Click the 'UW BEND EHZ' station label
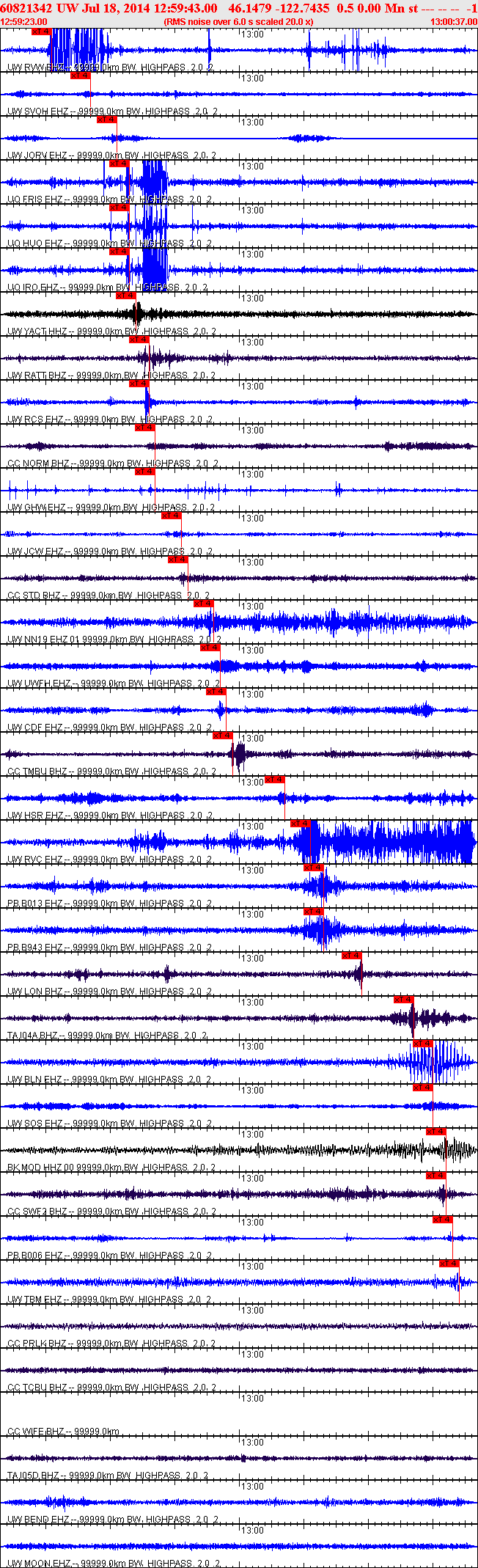Viewport: 478px width, 1568px height. 39,1520
